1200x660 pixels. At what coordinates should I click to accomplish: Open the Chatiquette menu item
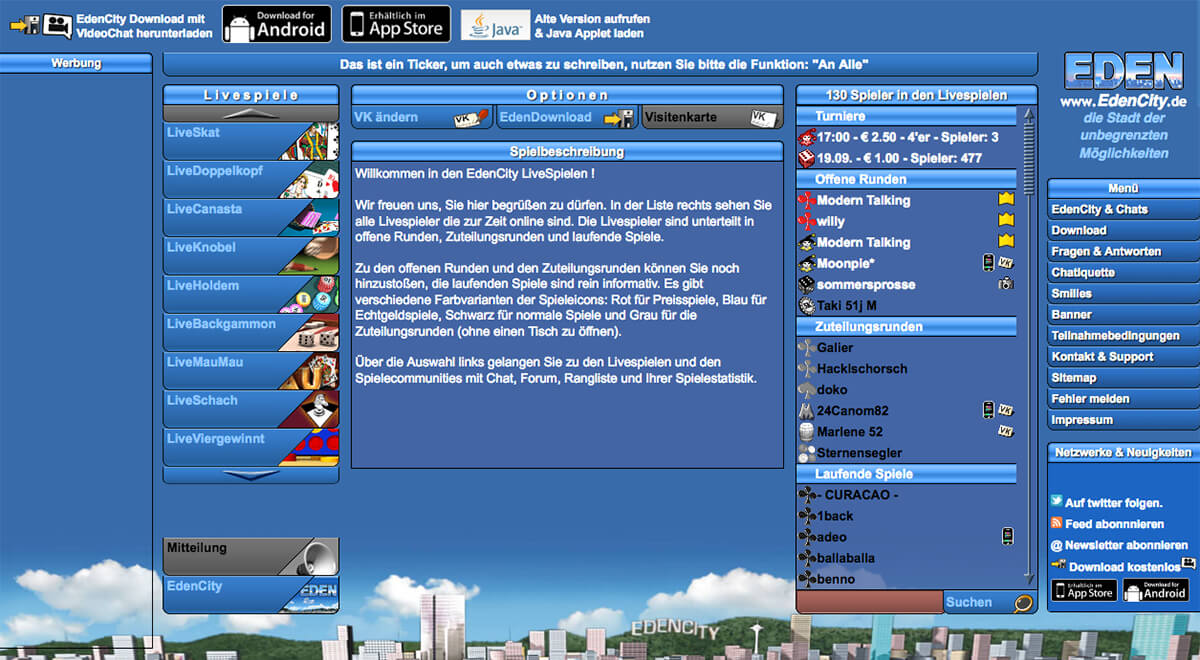pyautogui.click(x=1123, y=272)
